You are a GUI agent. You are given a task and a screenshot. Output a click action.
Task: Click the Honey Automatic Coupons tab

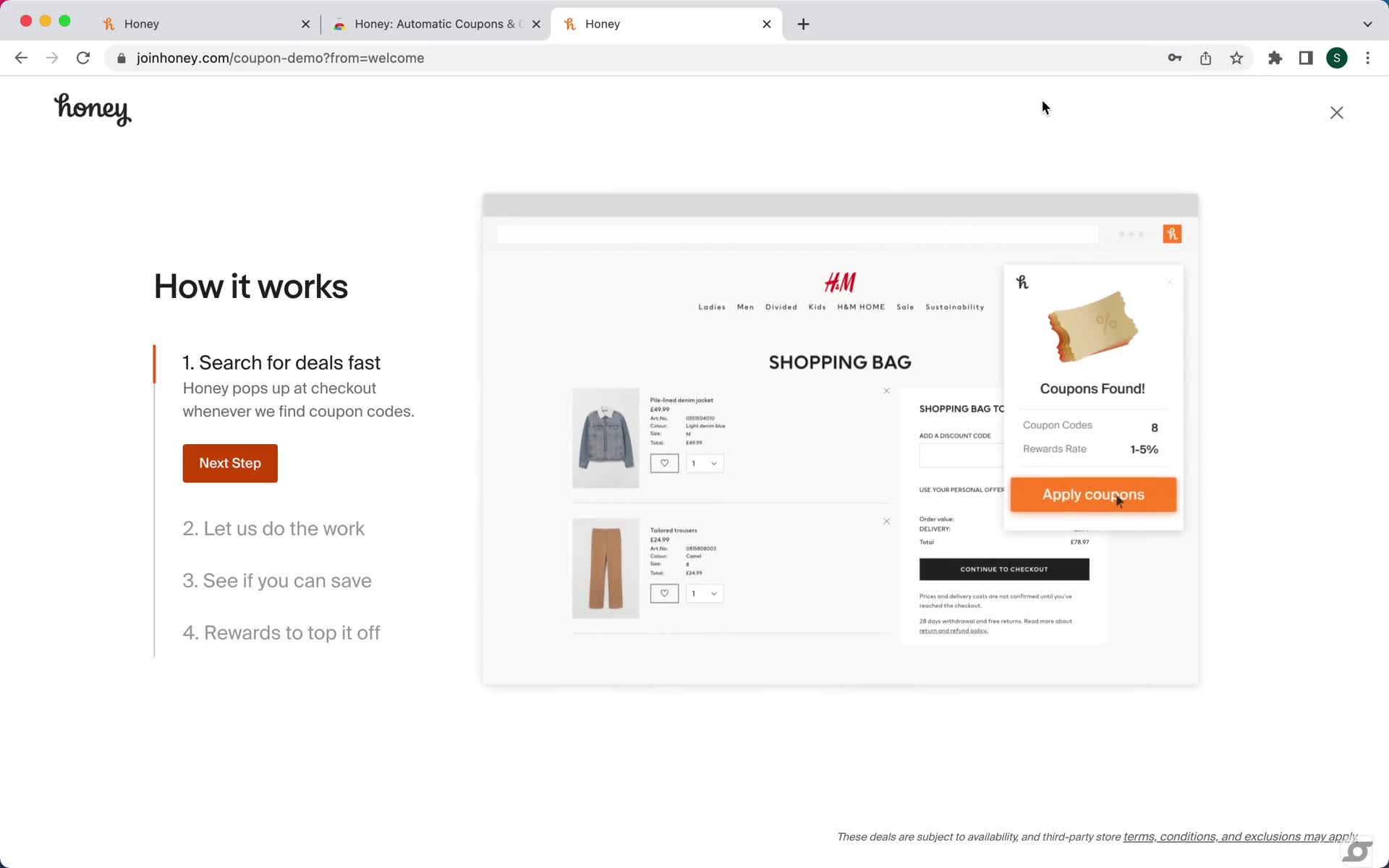[436, 23]
